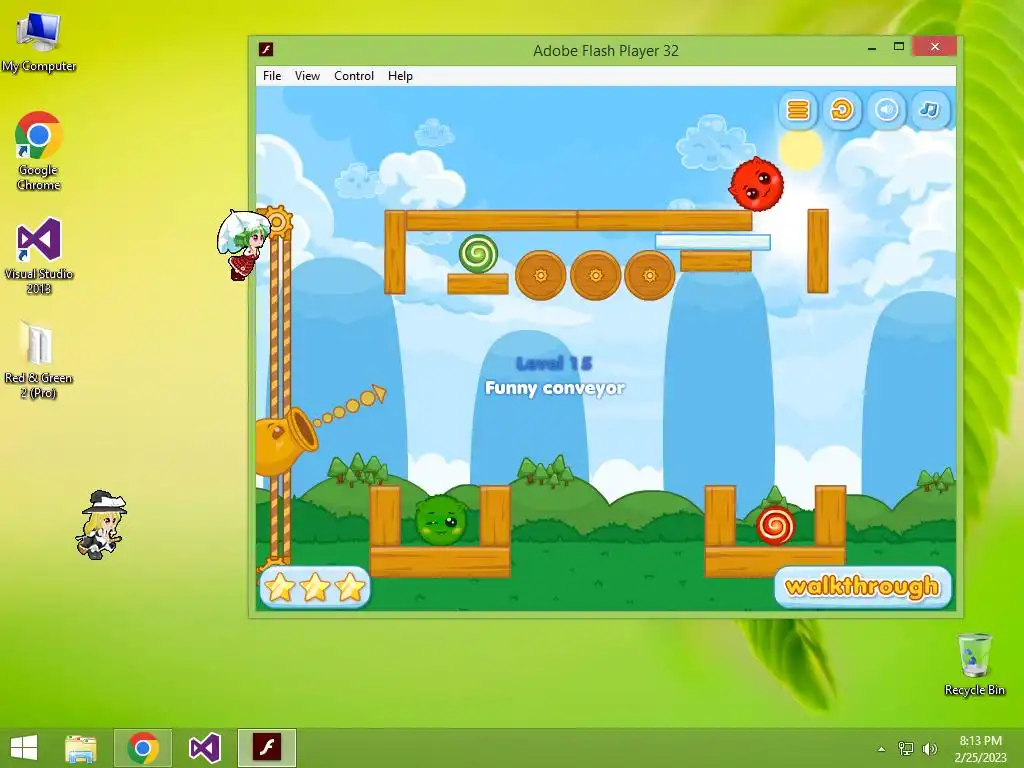Click the middle conveyor wheel
This screenshot has width=1024, height=768.
[x=595, y=276]
